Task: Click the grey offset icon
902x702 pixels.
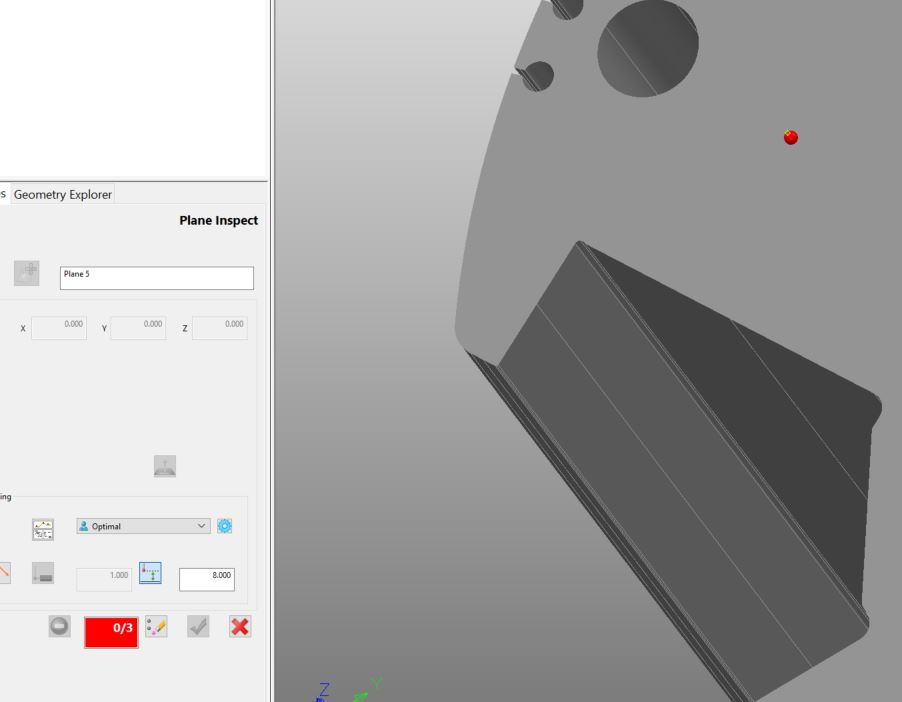Action: 43,573
